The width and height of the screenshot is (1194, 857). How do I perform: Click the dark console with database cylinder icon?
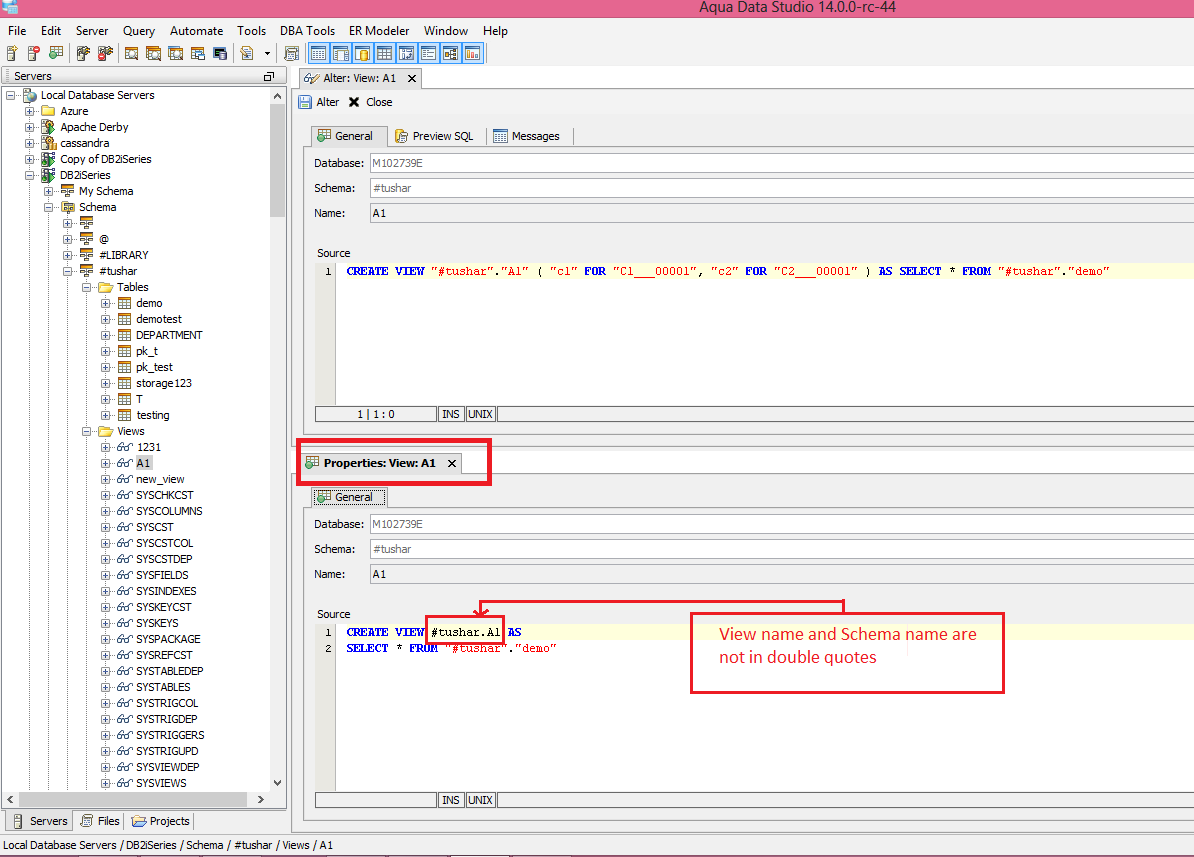[220, 53]
